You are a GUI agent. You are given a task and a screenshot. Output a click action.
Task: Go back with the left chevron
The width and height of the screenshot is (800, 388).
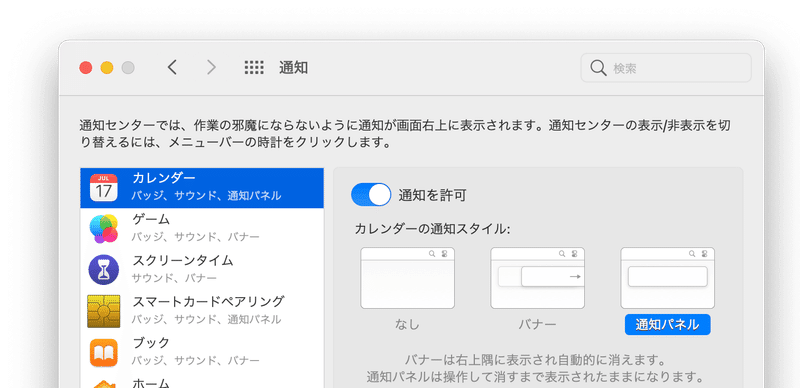point(172,67)
